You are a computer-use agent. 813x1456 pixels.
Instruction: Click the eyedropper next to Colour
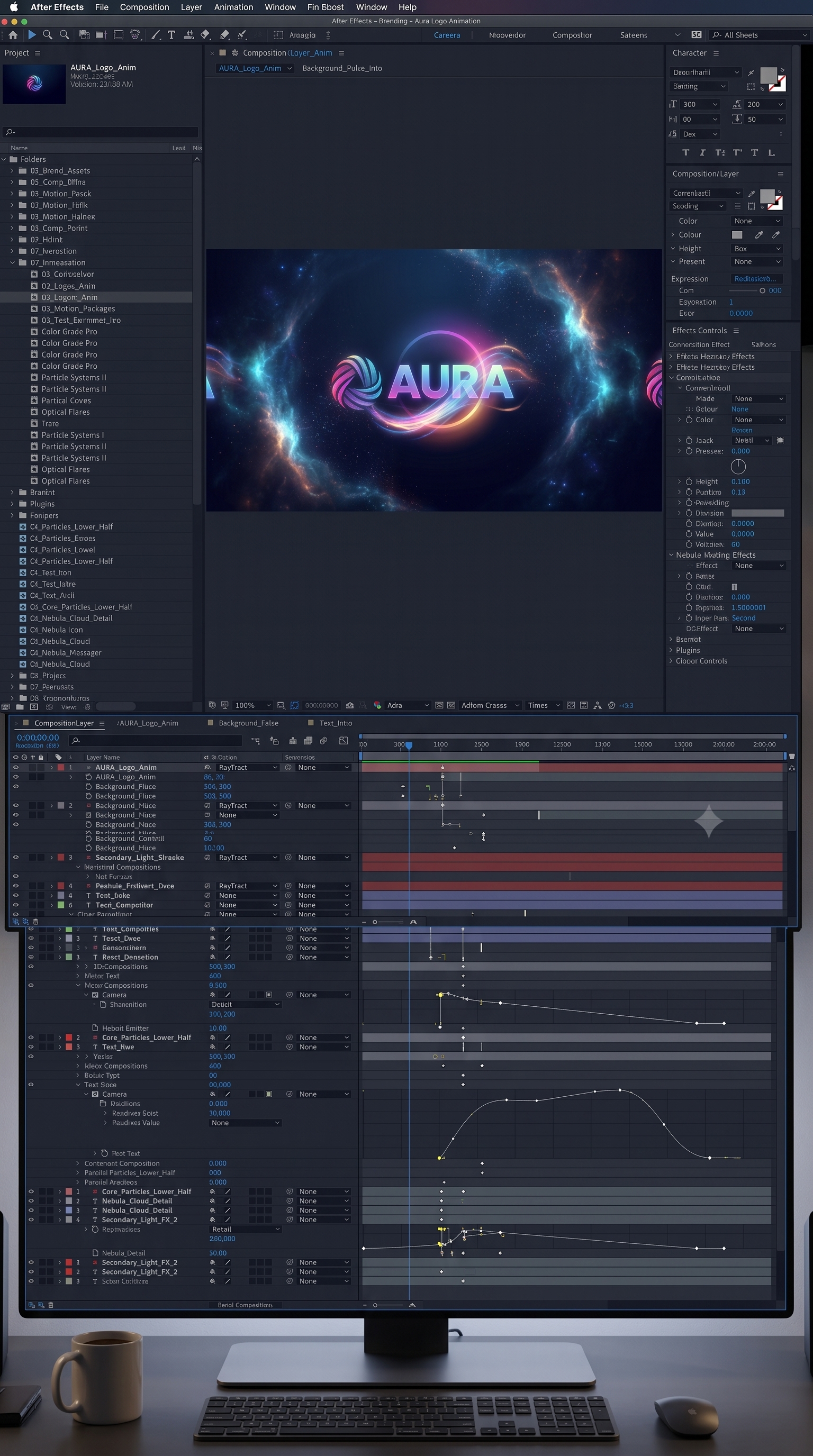758,234
